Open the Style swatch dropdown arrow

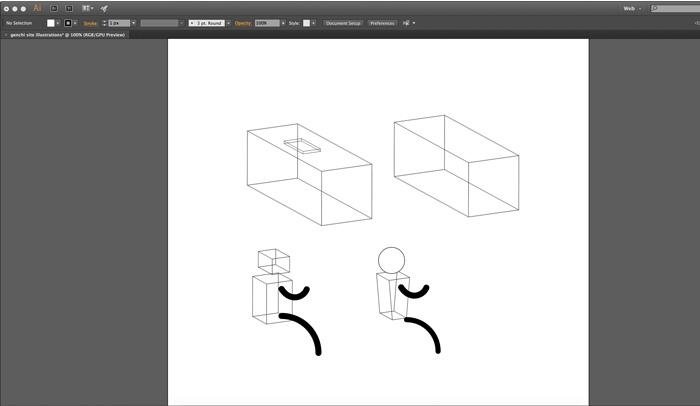[313, 23]
